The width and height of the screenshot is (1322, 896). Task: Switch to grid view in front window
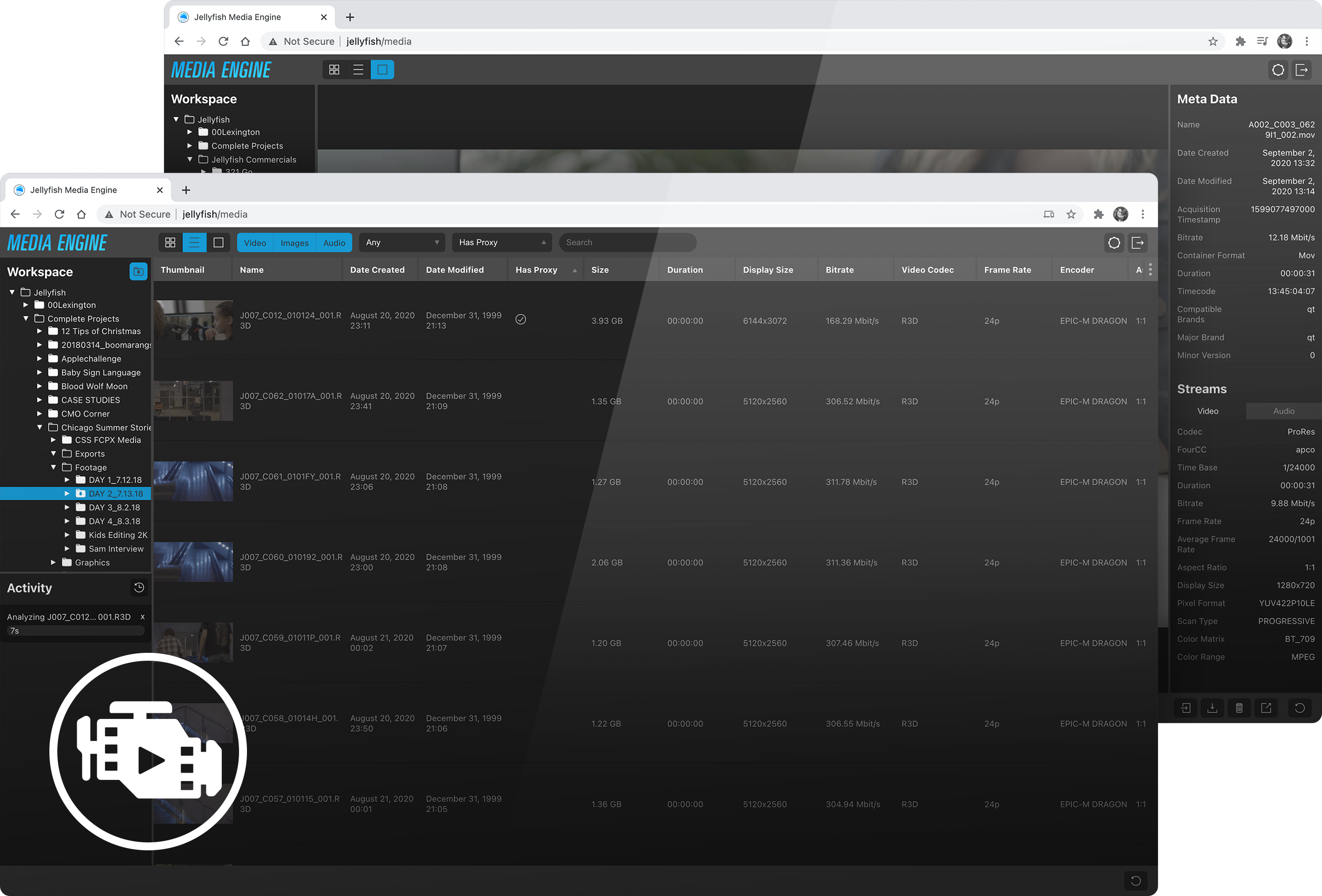(170, 243)
